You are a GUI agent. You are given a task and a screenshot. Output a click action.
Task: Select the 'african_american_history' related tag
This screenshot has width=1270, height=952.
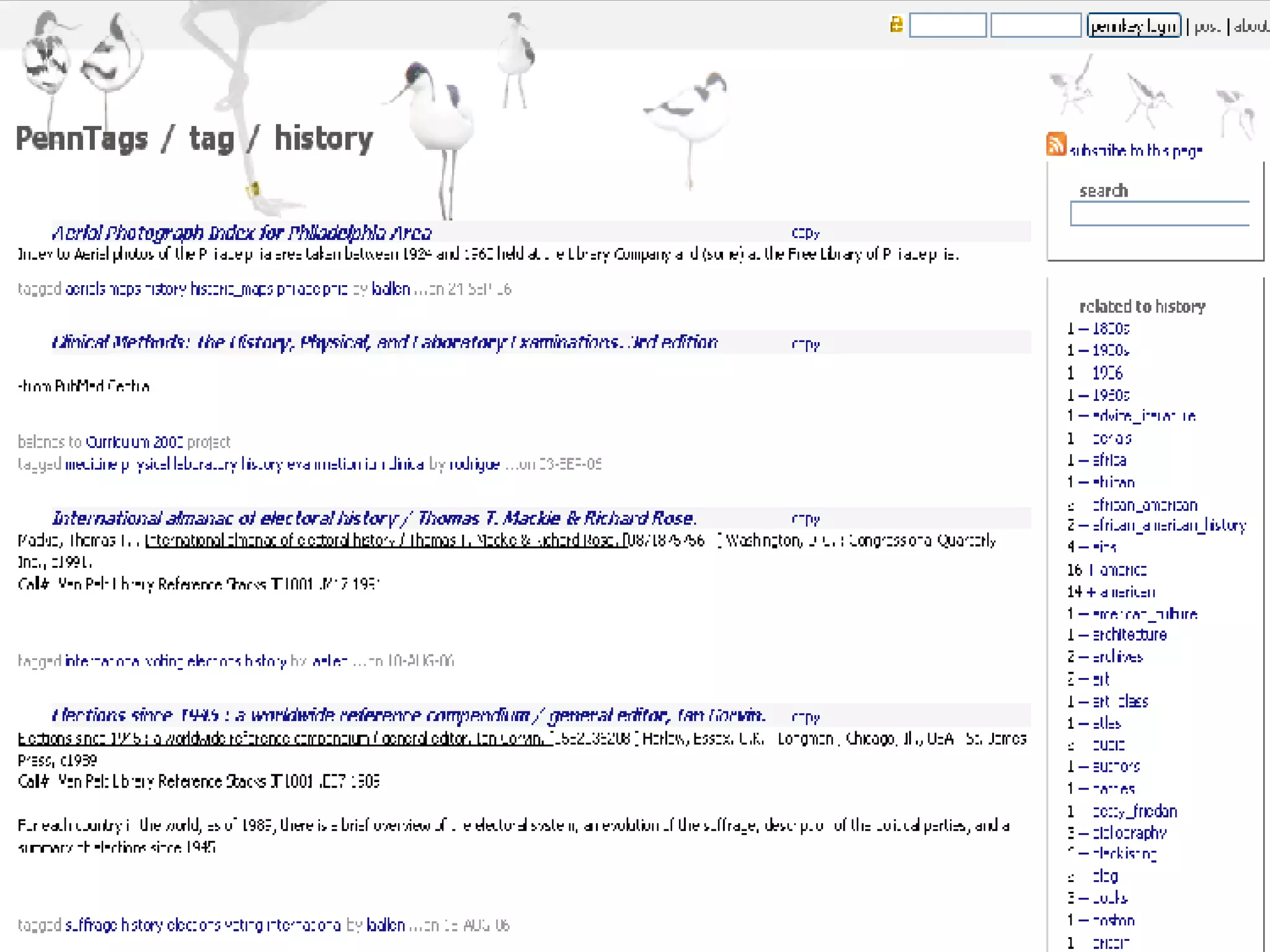click(1168, 526)
